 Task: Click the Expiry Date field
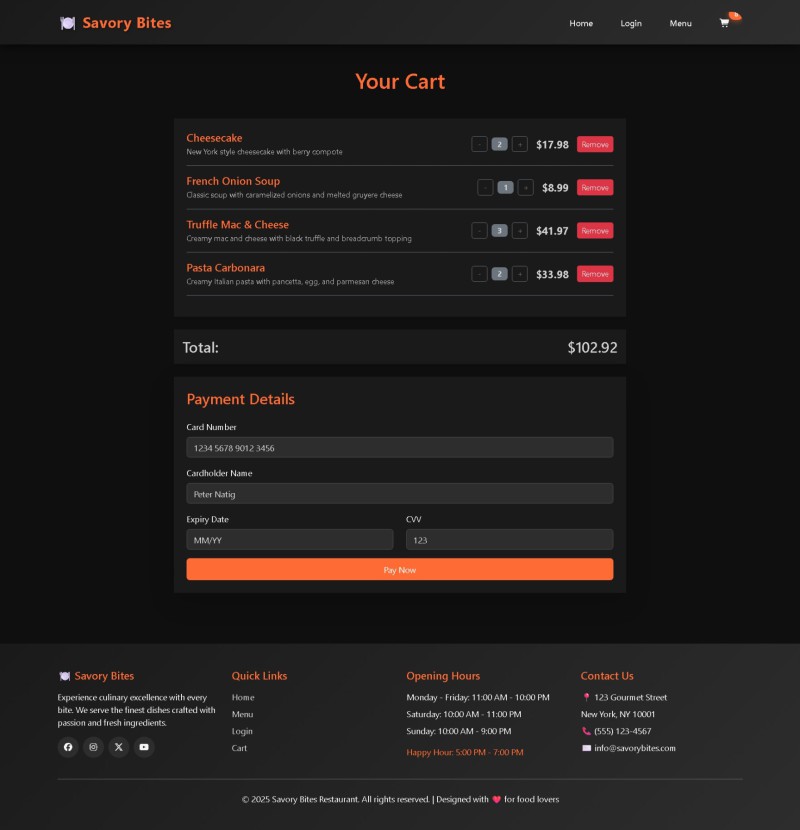click(x=289, y=540)
